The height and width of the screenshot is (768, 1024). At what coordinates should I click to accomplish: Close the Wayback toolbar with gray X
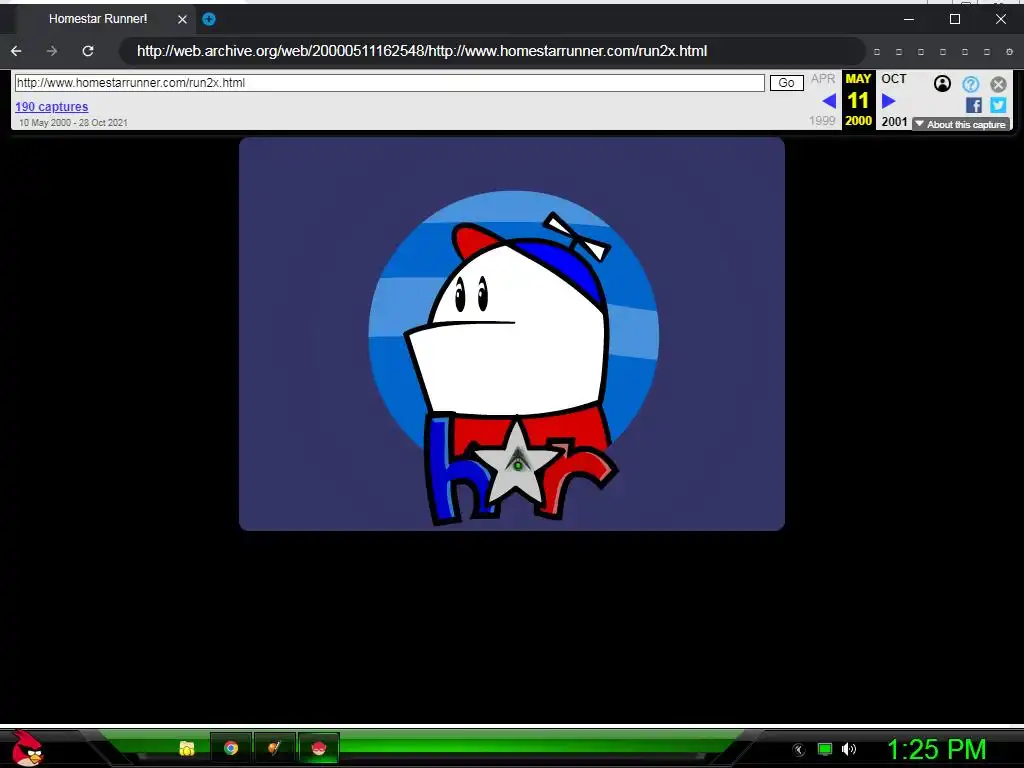click(998, 84)
